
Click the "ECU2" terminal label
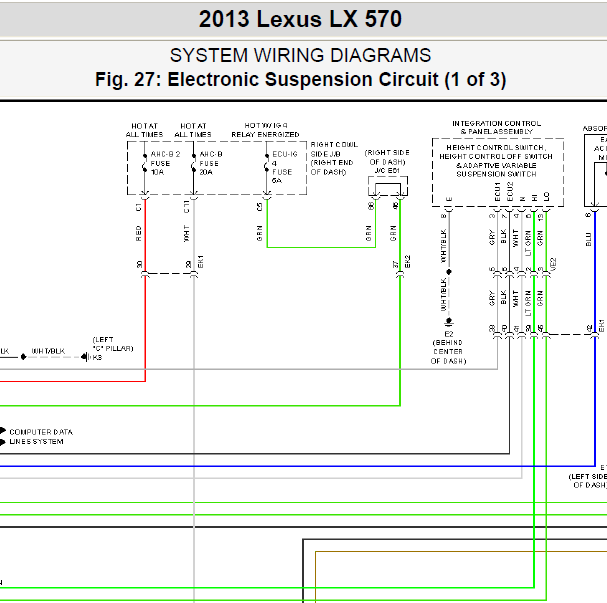[x=510, y=192]
